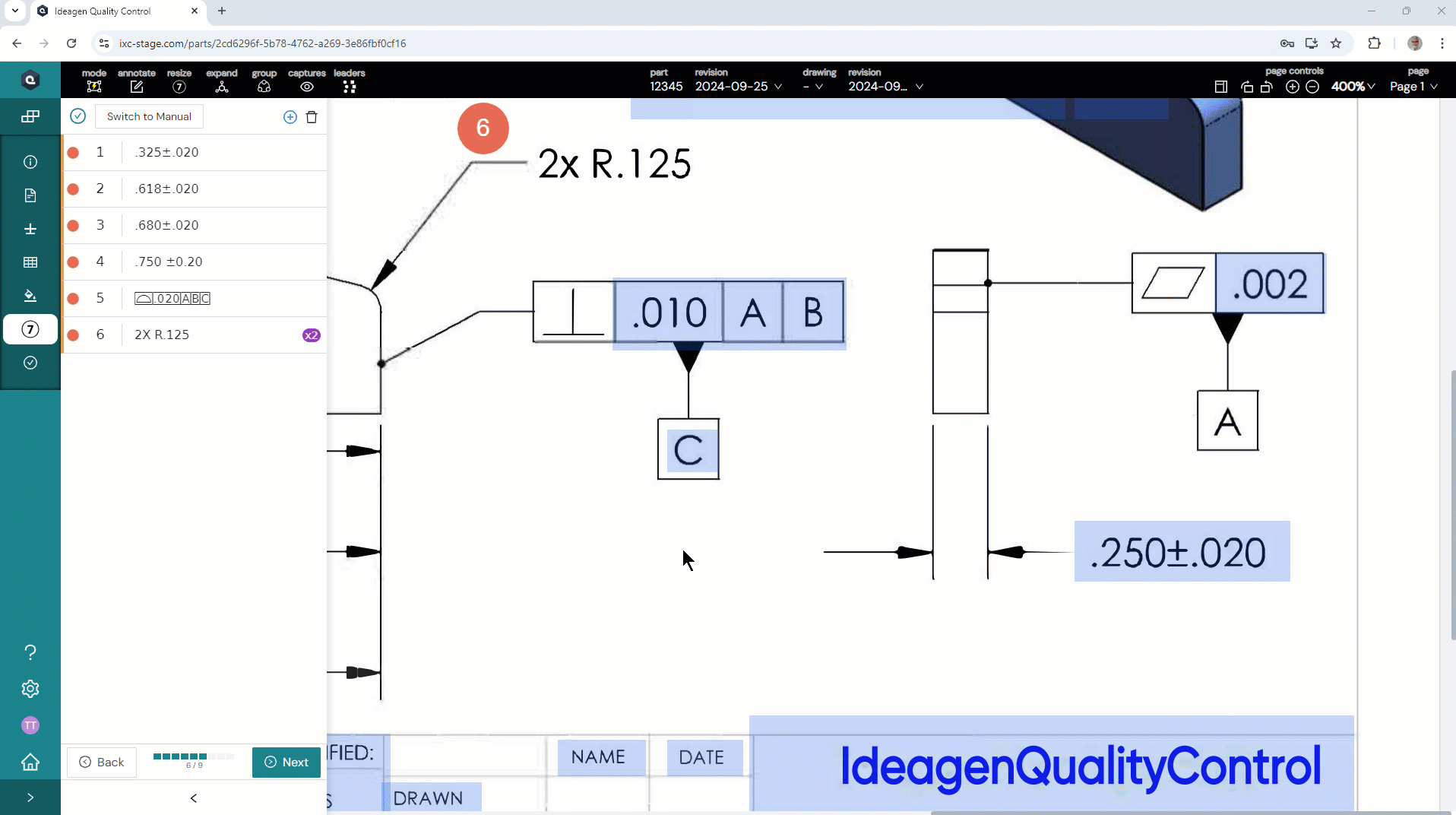
Task: Delete selected feature with trash icon
Action: point(312,117)
